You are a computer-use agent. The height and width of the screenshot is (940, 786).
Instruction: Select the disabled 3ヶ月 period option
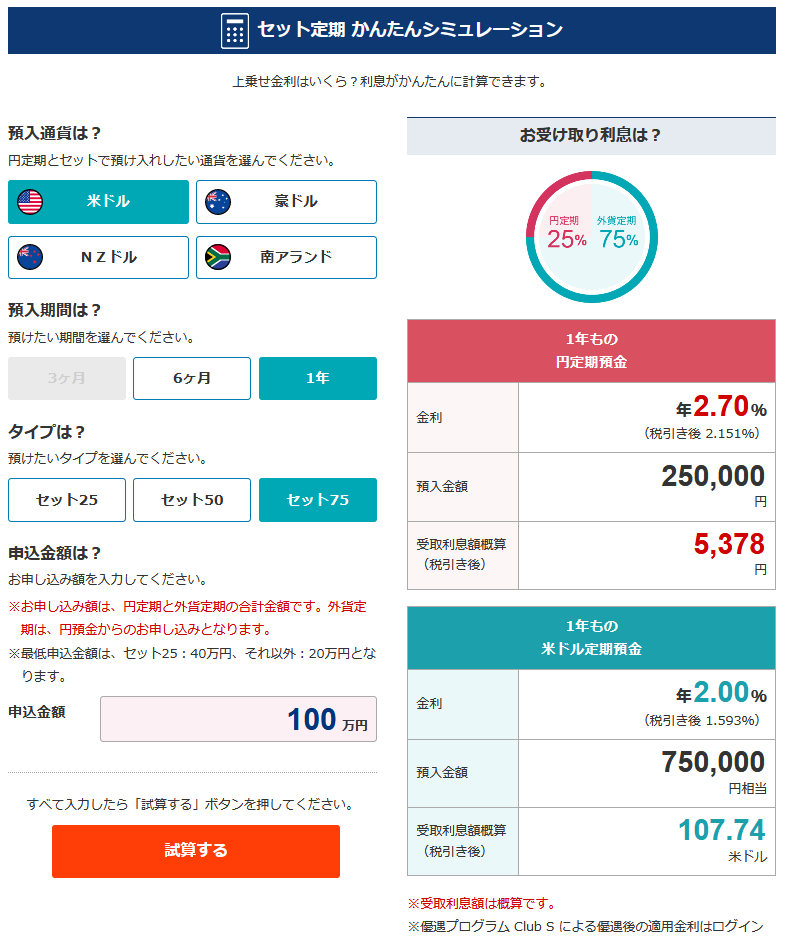(67, 378)
